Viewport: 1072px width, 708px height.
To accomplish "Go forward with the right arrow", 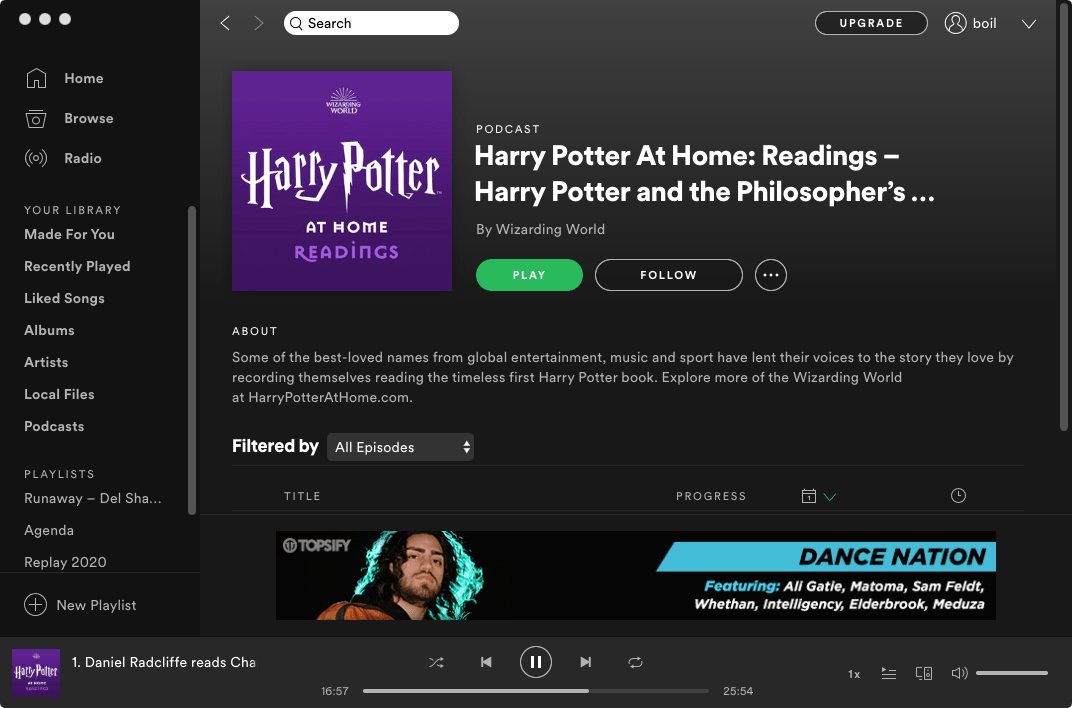I will click(x=258, y=23).
